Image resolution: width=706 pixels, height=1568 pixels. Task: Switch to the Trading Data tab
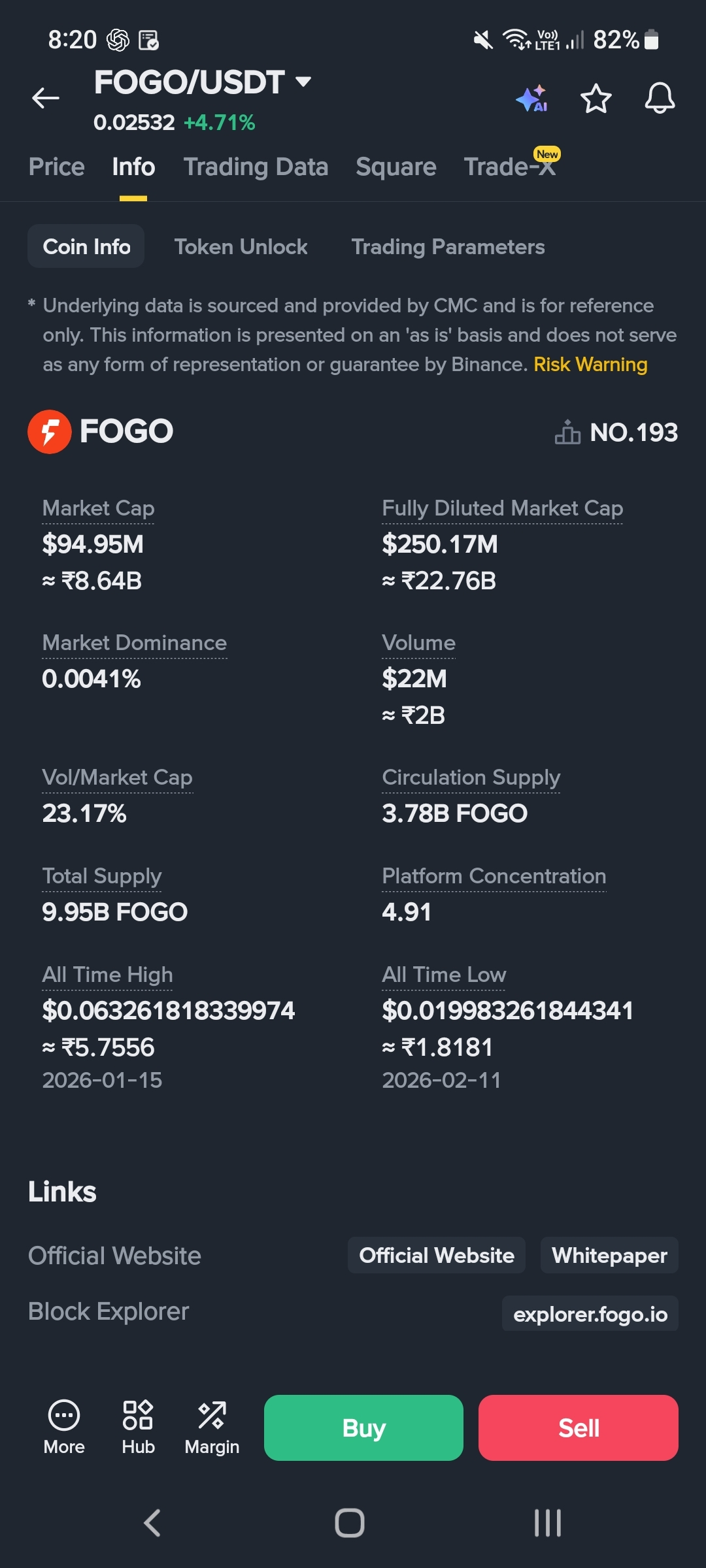coord(256,167)
